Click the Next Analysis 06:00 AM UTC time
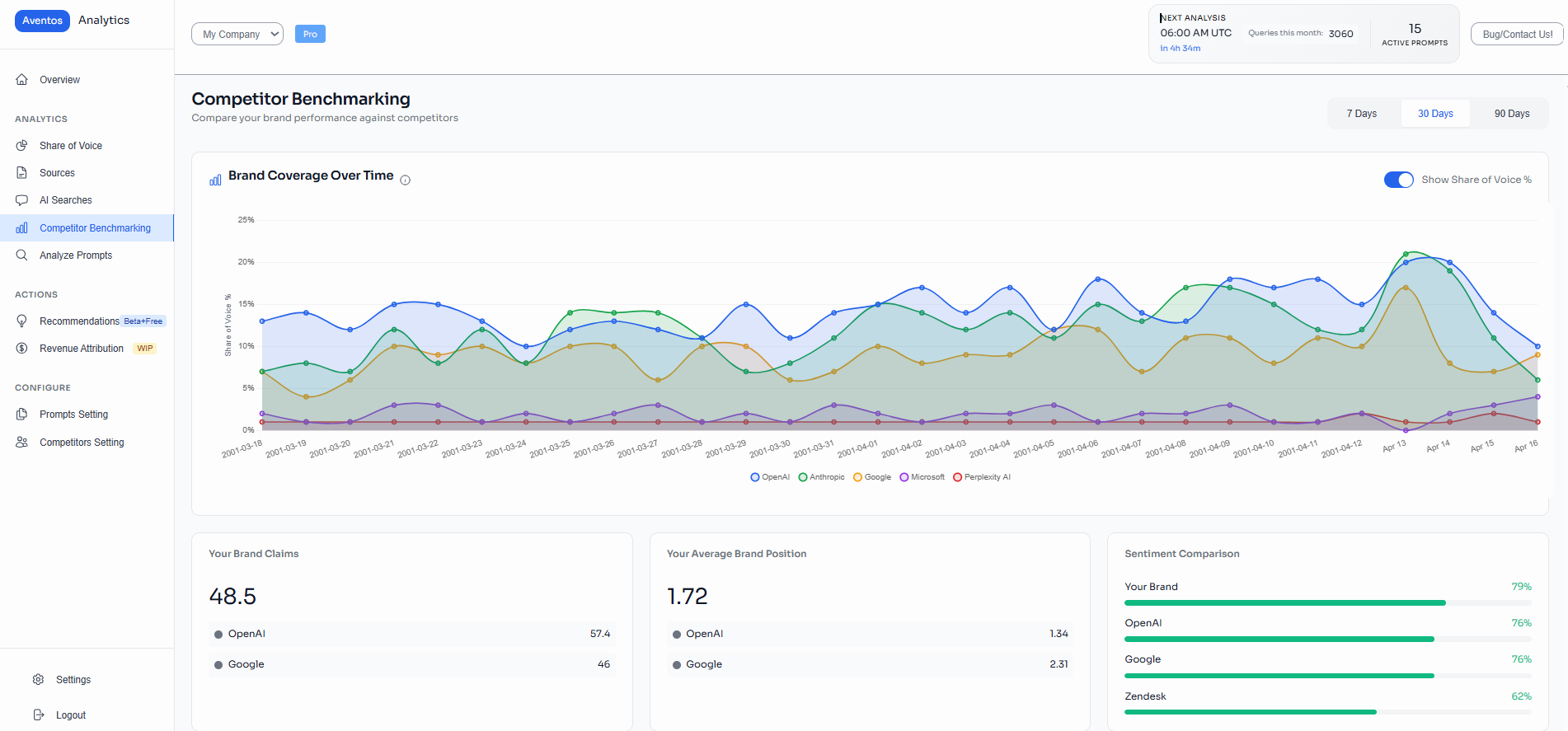This screenshot has height=731, width=1568. (x=1195, y=33)
